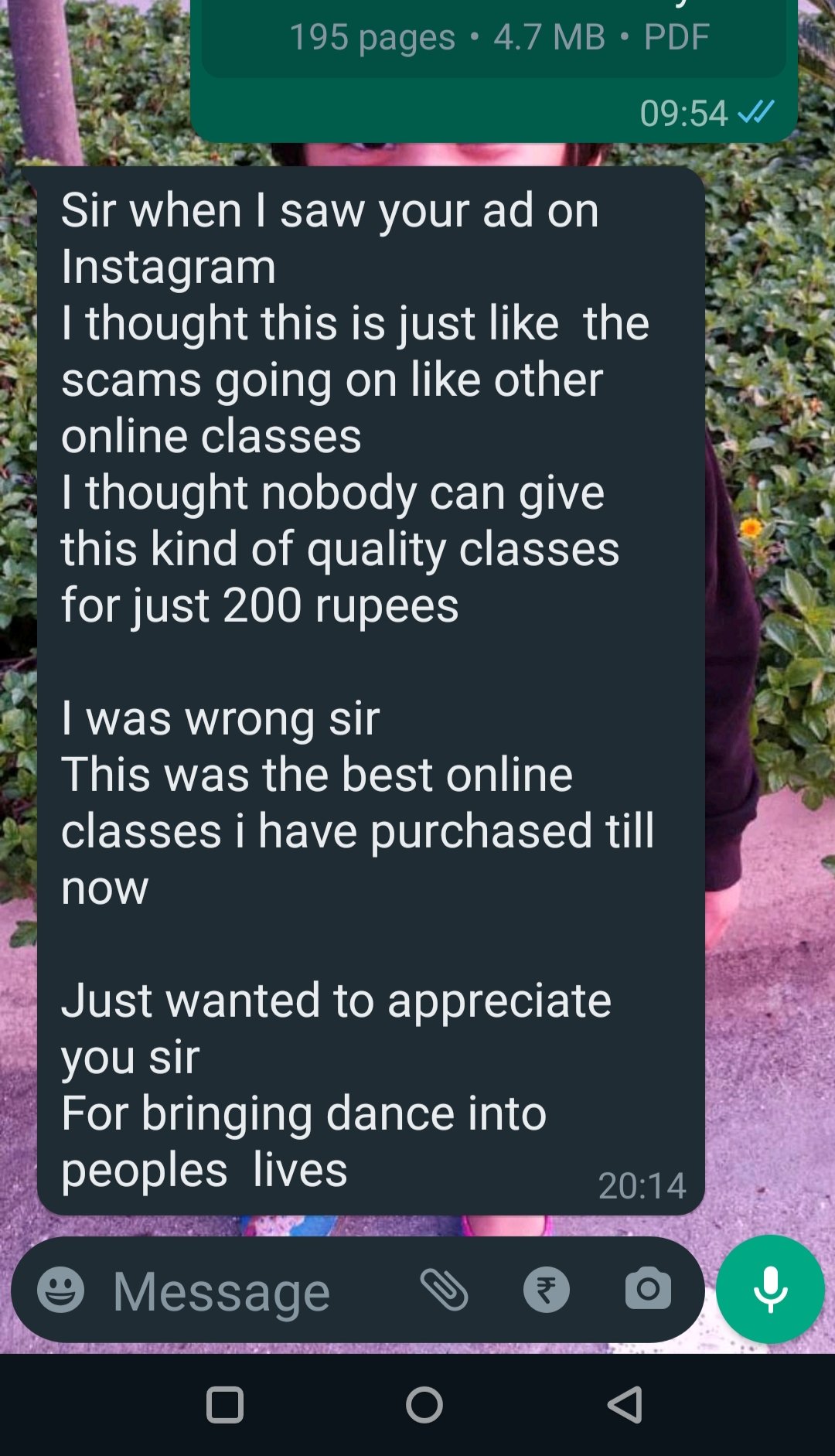This screenshot has height=1456, width=835.
Task: Tap the paperclip attachment icon
Action: (445, 1289)
